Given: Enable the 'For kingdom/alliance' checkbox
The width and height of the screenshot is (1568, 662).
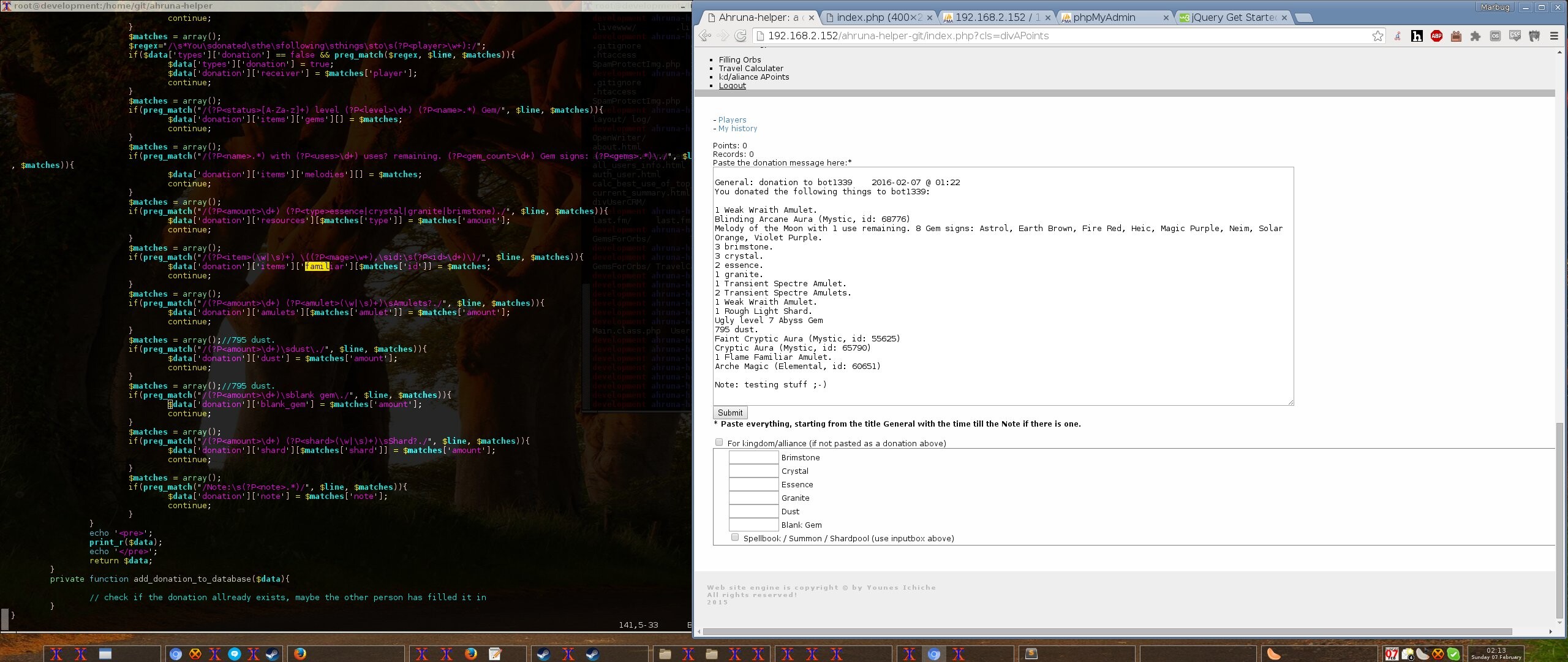Looking at the screenshot, I should tap(719, 443).
